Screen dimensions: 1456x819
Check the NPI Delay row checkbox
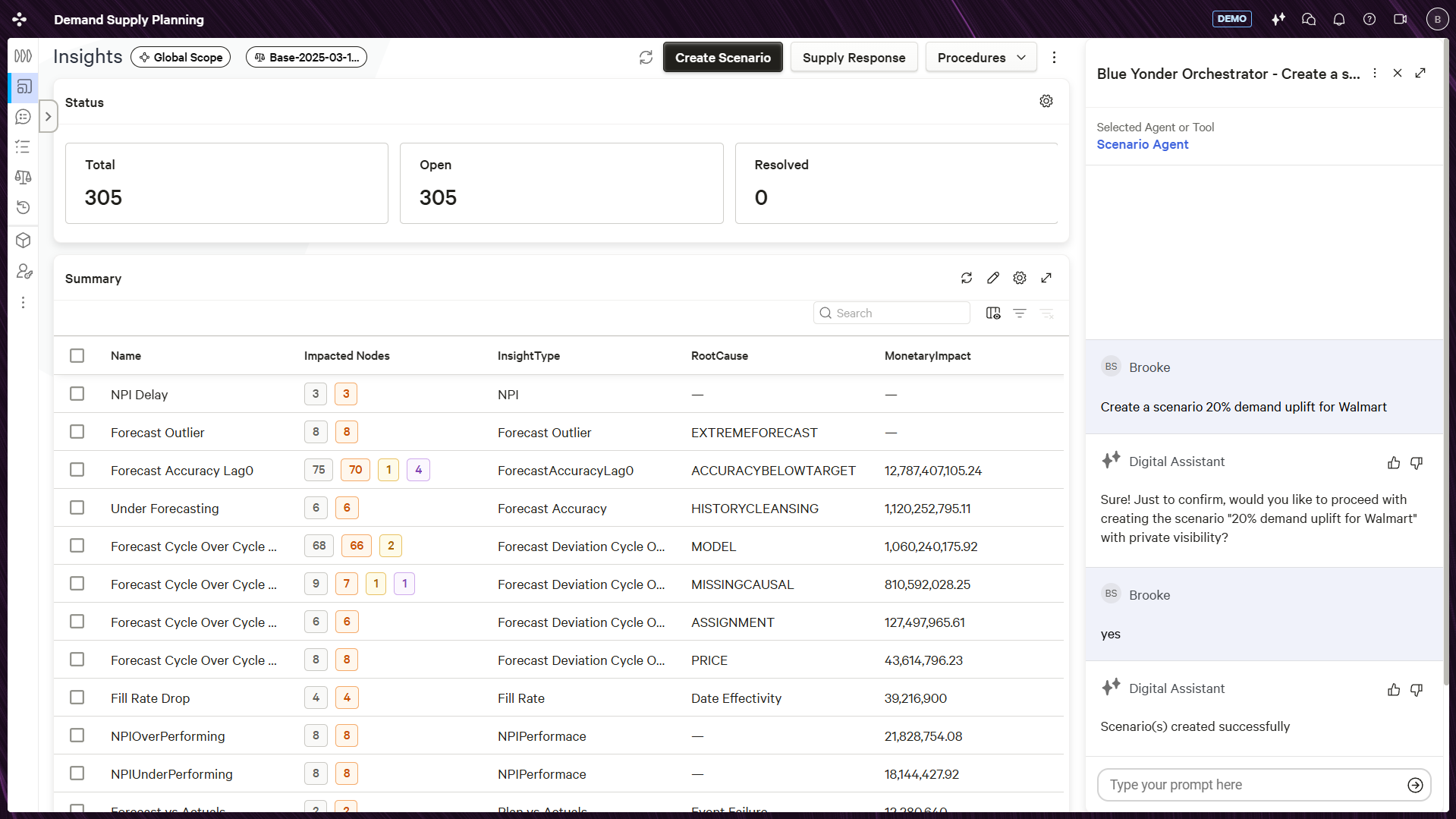[77, 394]
